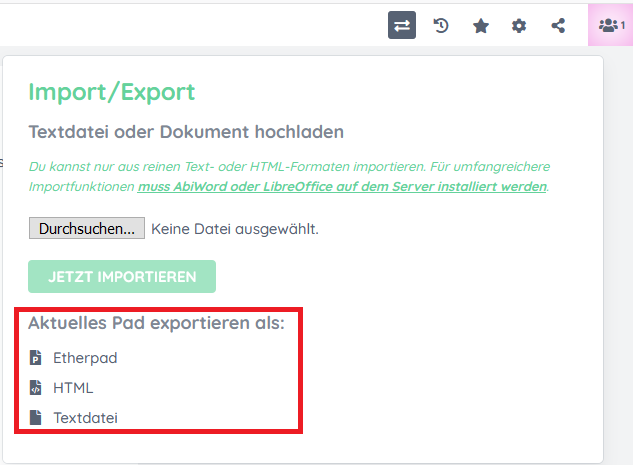
Task: Click the Etherpad file icon
Action: pyautogui.click(x=36, y=358)
